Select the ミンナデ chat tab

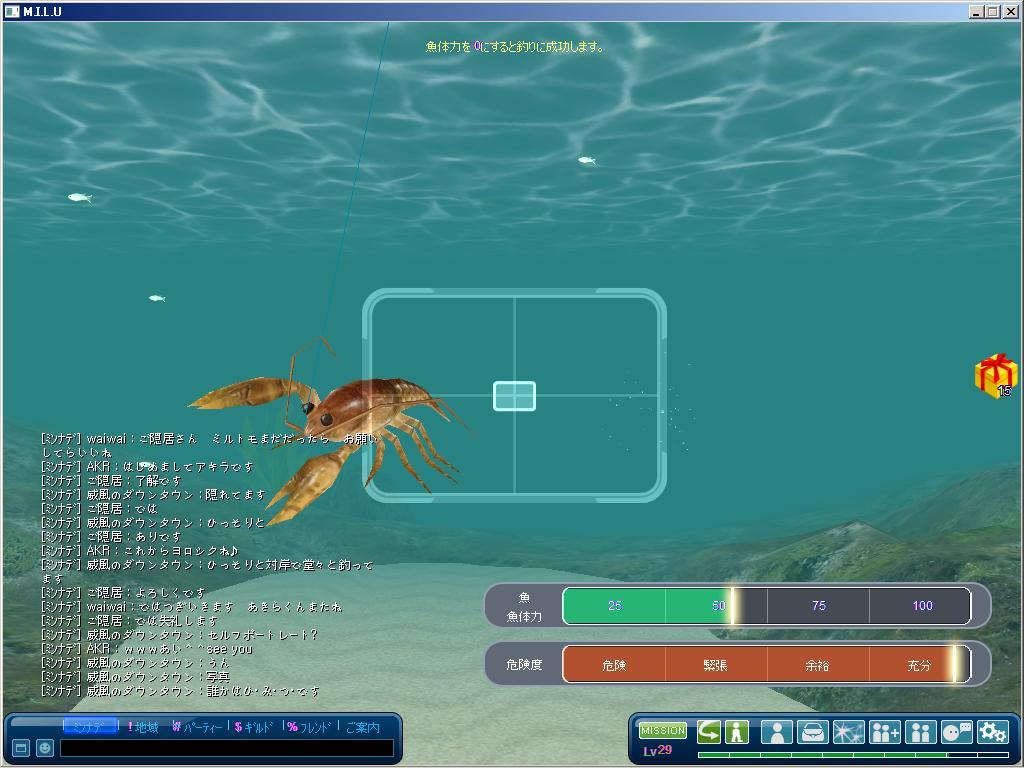[x=89, y=727]
